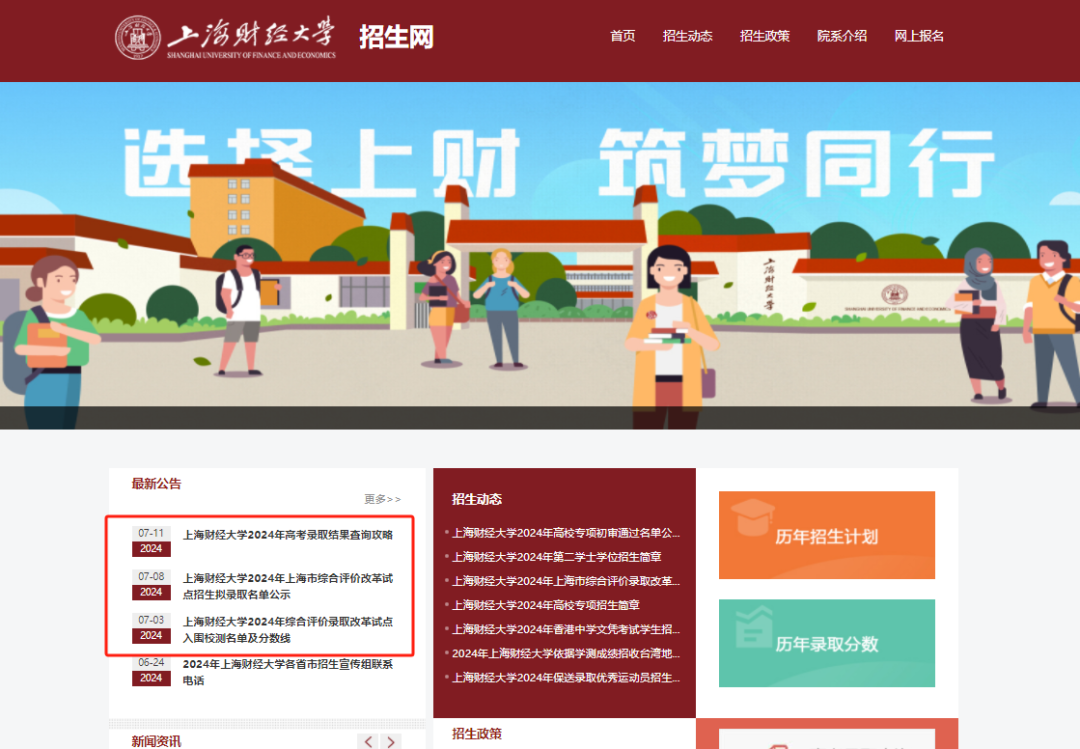Click the next arrow beside 新闻资讯

[x=390, y=741]
